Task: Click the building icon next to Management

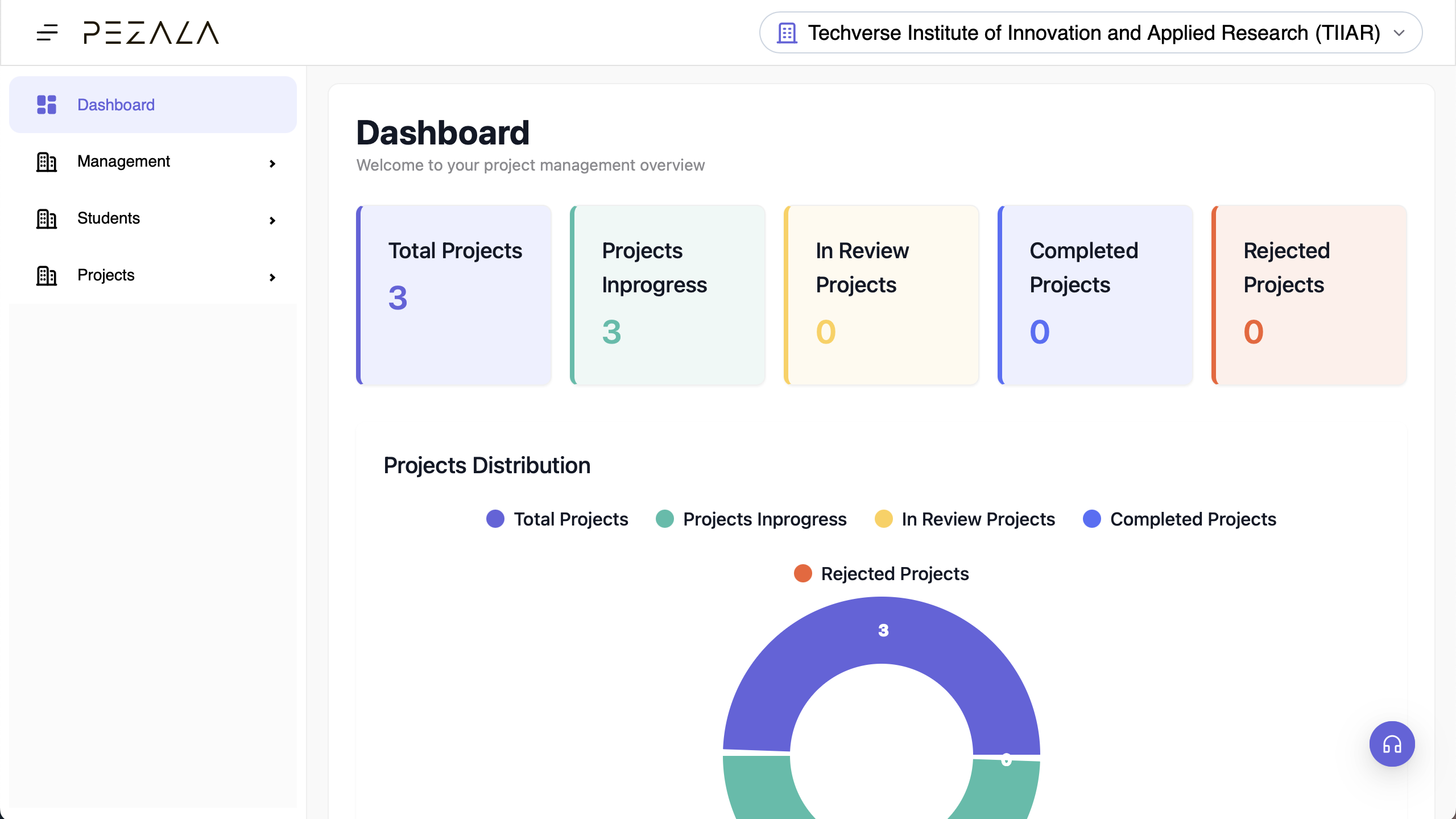Action: [45, 162]
